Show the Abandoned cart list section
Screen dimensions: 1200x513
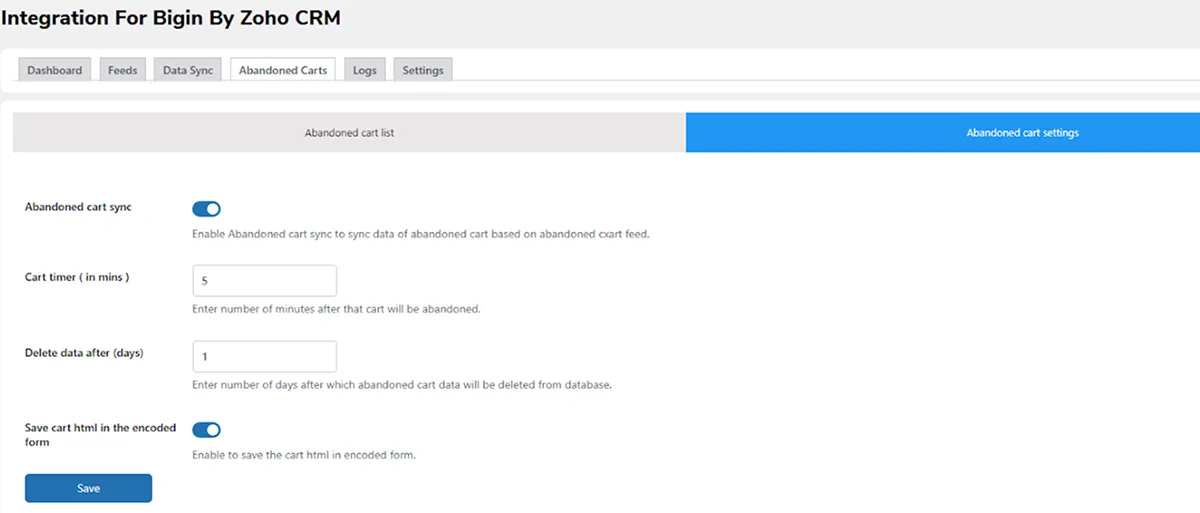(x=349, y=132)
